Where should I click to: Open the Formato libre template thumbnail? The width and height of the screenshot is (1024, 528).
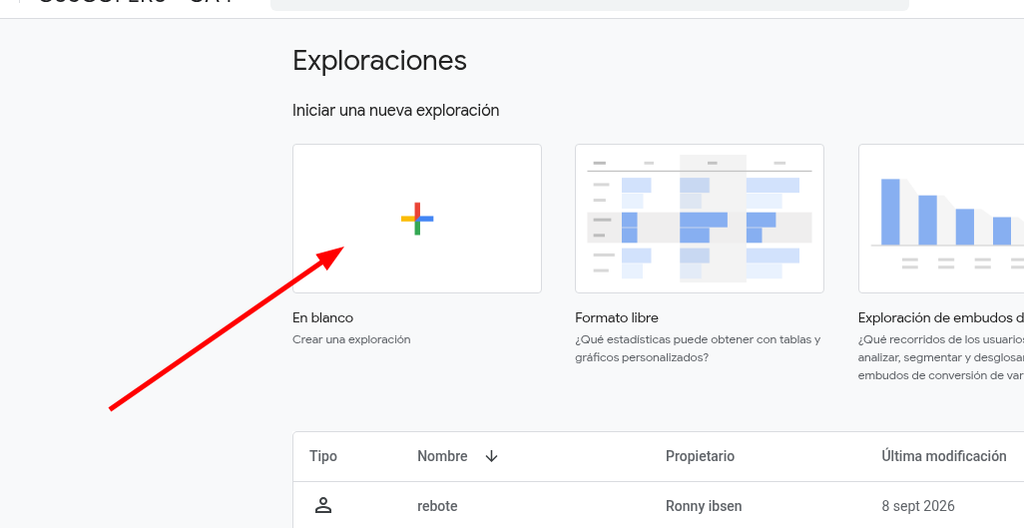(x=699, y=218)
